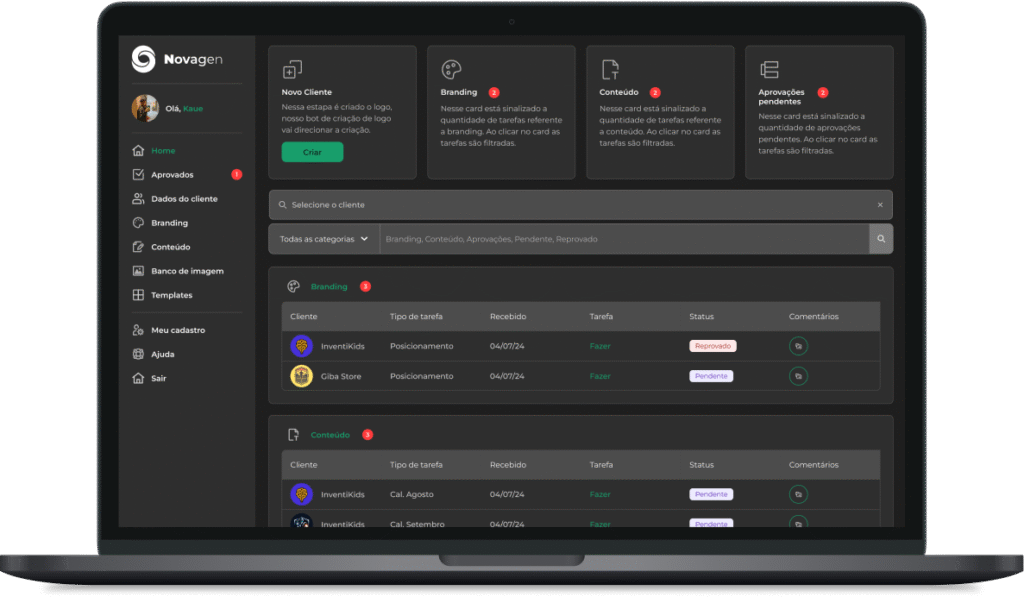Expand the Todas as categorias dropdown
Image resolution: width=1024 pixels, height=597 pixels.
(x=324, y=239)
